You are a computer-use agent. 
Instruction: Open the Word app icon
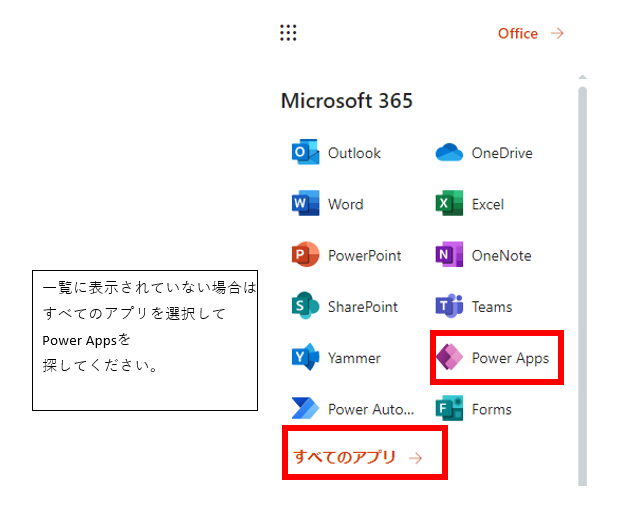point(306,203)
